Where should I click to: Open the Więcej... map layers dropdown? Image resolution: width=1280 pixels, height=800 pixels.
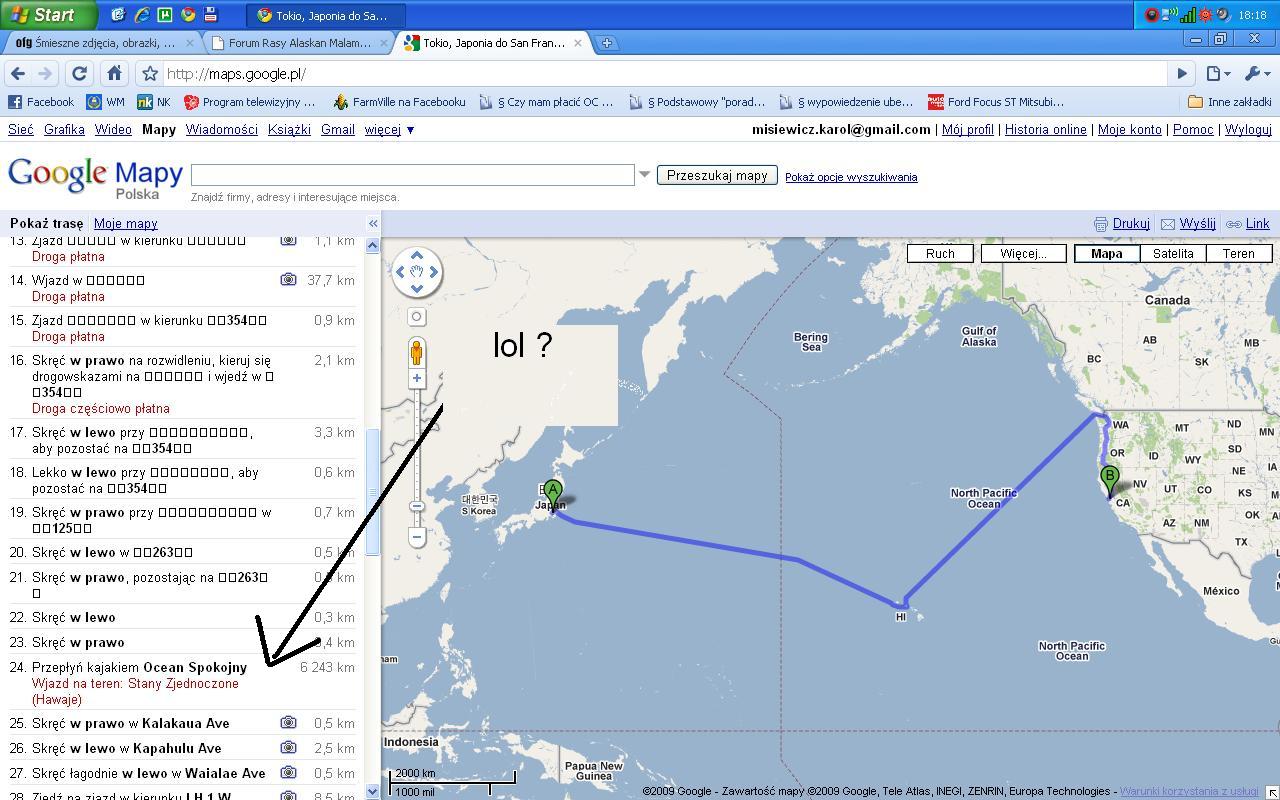[x=1024, y=254]
